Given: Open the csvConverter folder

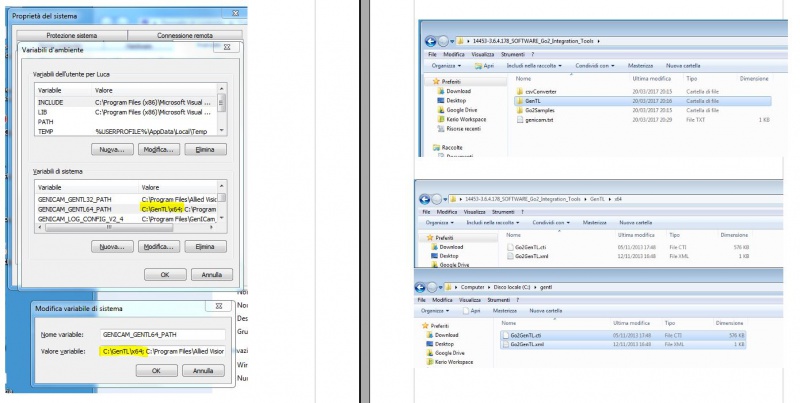Looking at the screenshot, I should (541, 92).
